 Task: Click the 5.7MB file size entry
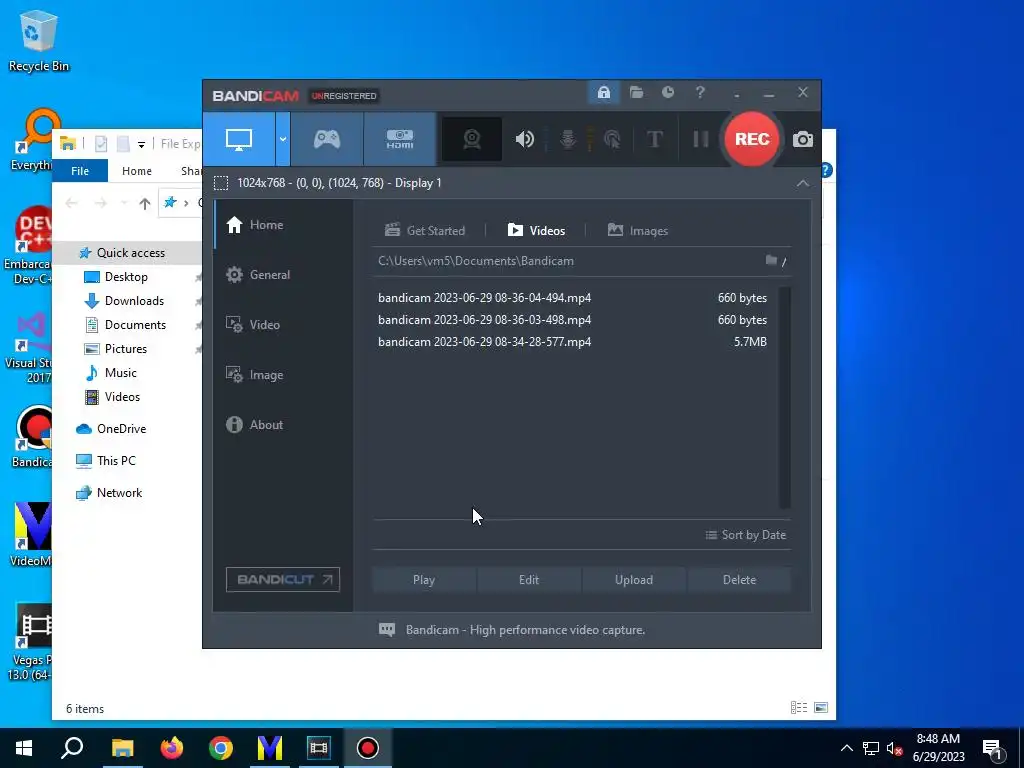click(x=750, y=342)
